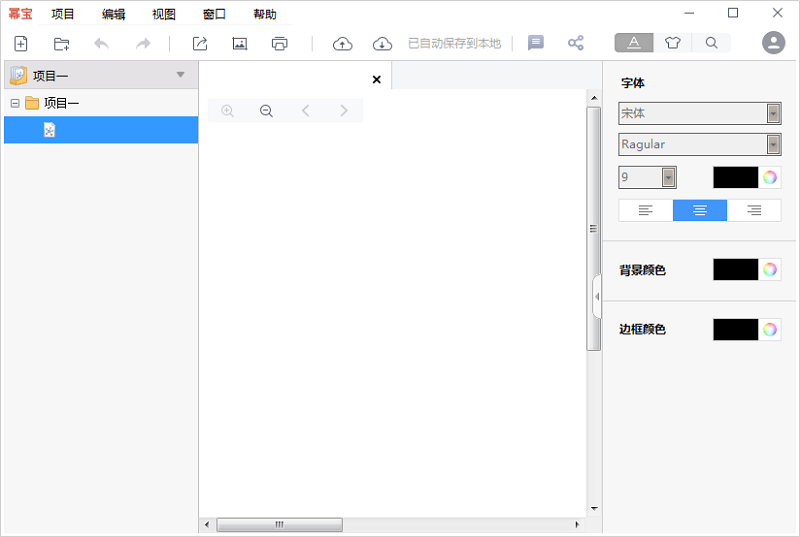Viewport: 800px width, 537px height.
Task: Align text right
Action: point(754,210)
